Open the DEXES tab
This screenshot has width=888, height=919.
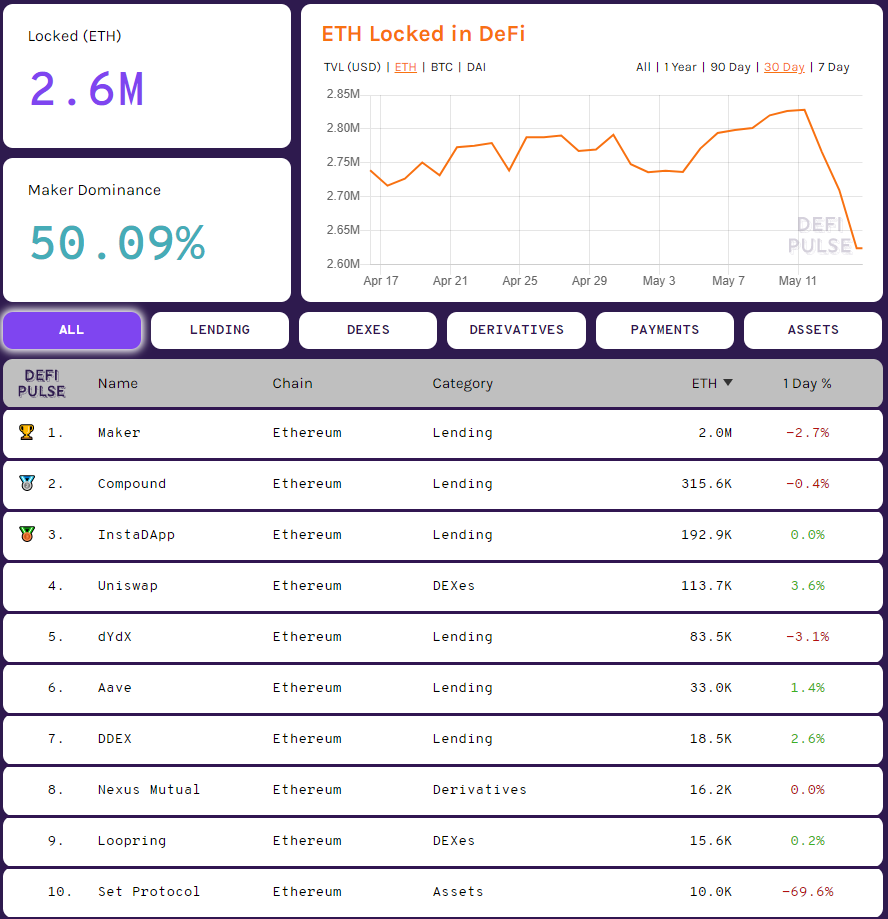tap(368, 330)
